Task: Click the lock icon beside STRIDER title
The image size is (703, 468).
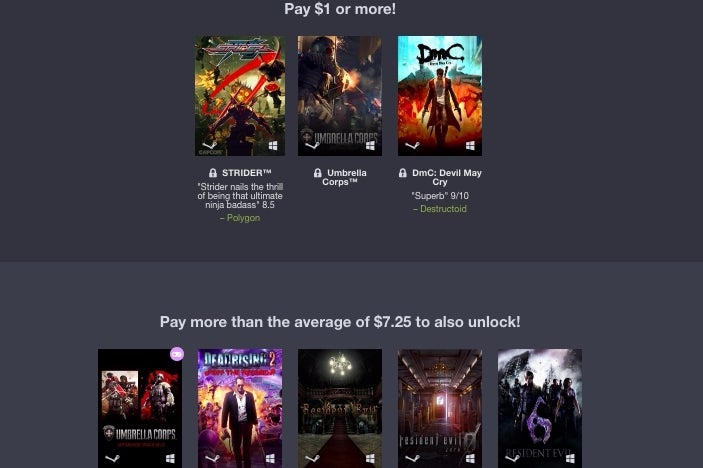Action: (x=213, y=173)
